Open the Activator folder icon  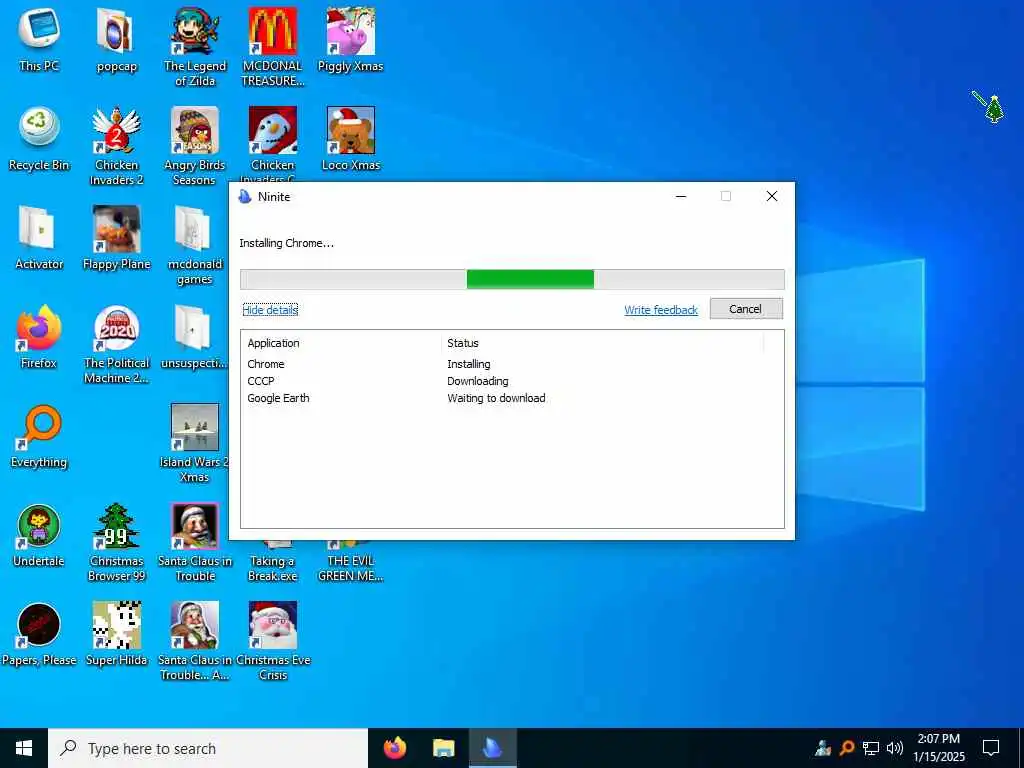(39, 238)
